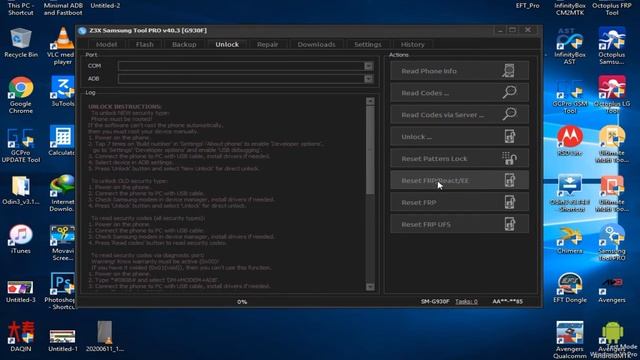
Task: Click Read Codes via Server button
Action: point(460,115)
